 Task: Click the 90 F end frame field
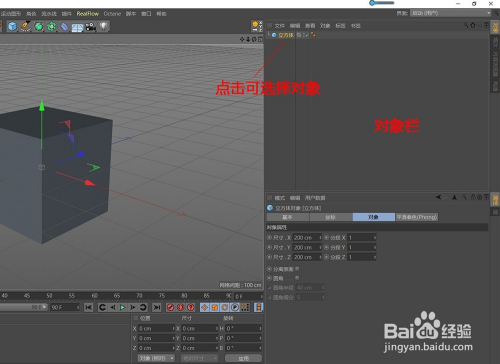[65, 307]
